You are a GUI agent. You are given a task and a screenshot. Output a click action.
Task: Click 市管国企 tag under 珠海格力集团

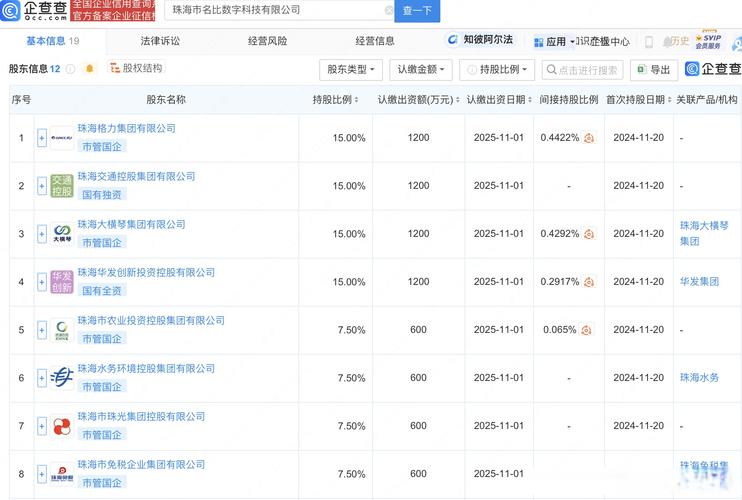coord(102,147)
